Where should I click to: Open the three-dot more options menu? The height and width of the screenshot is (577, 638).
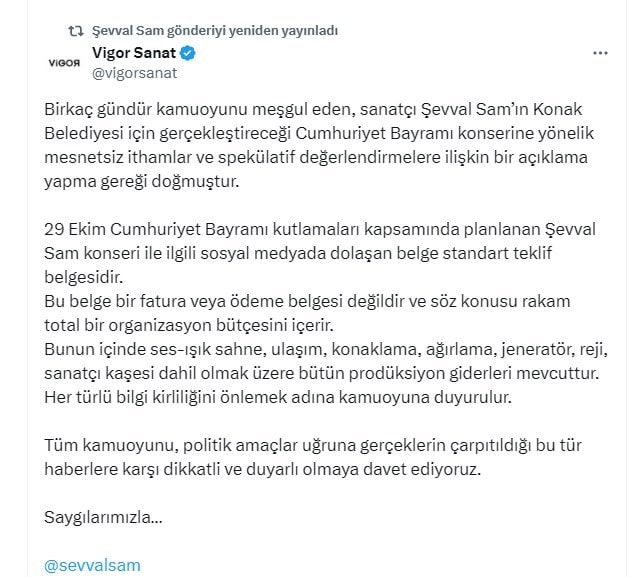(600, 53)
